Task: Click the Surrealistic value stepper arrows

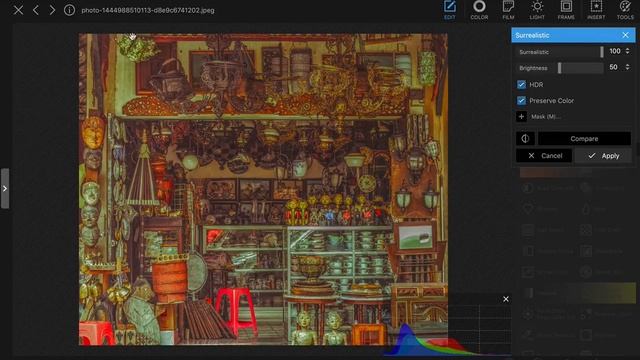Action: click(x=627, y=51)
